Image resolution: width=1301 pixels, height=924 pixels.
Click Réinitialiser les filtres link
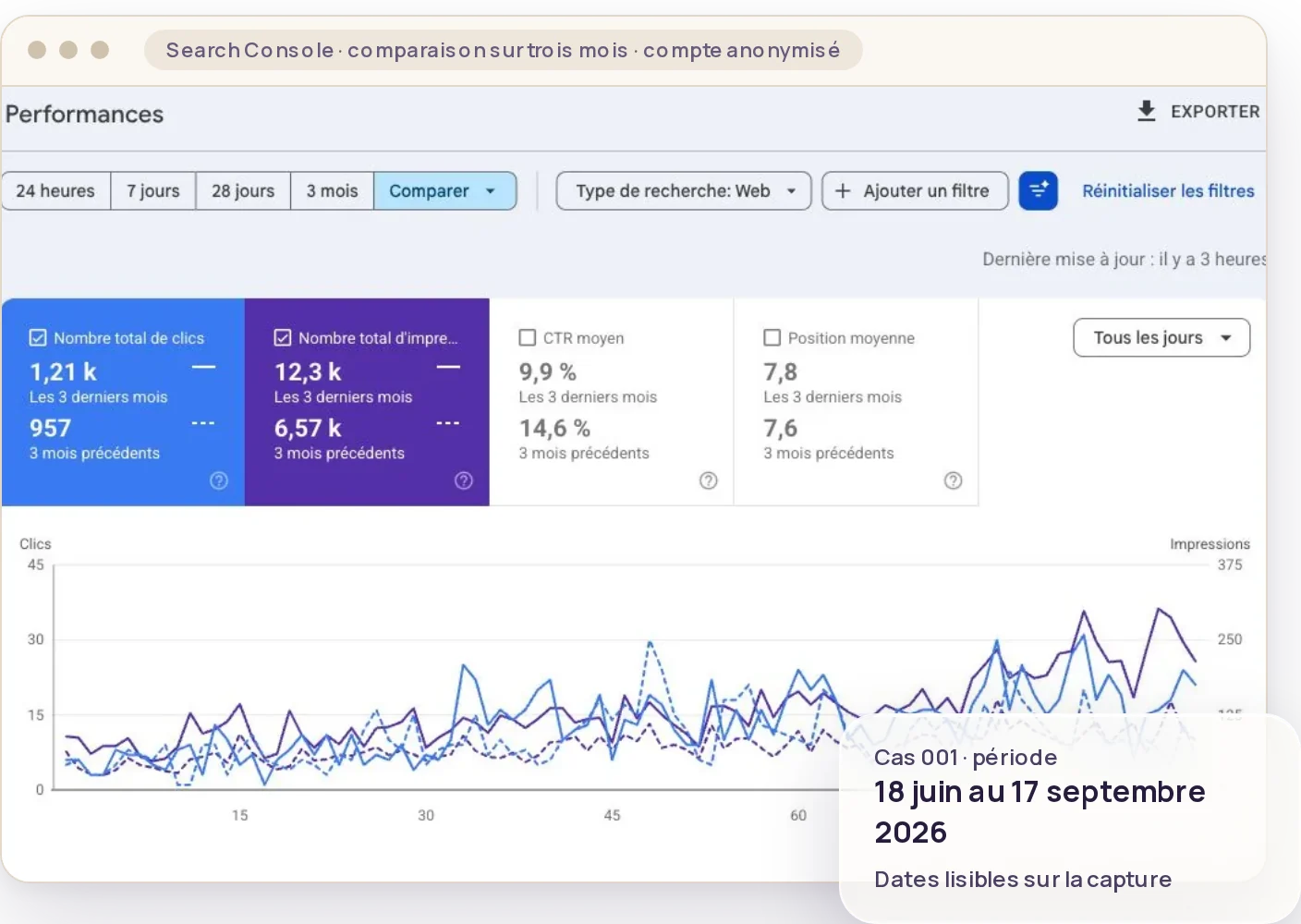click(1168, 190)
